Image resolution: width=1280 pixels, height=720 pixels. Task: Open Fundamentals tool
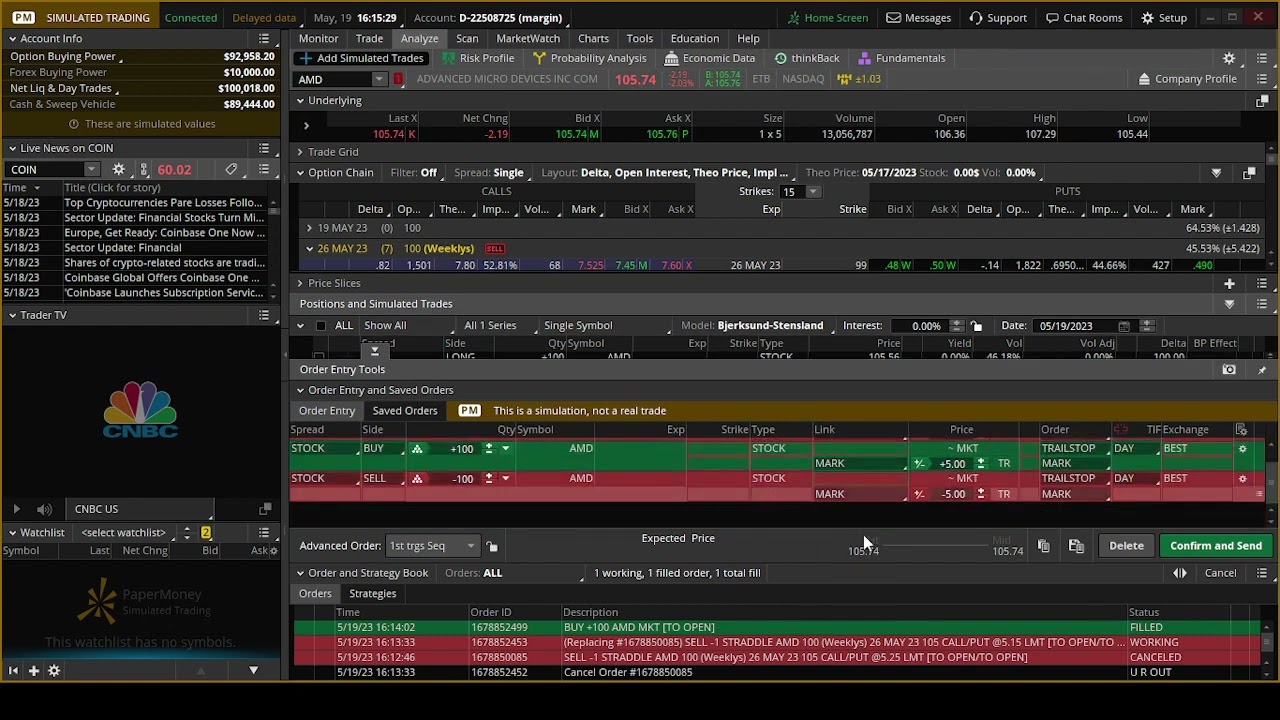[x=901, y=58]
